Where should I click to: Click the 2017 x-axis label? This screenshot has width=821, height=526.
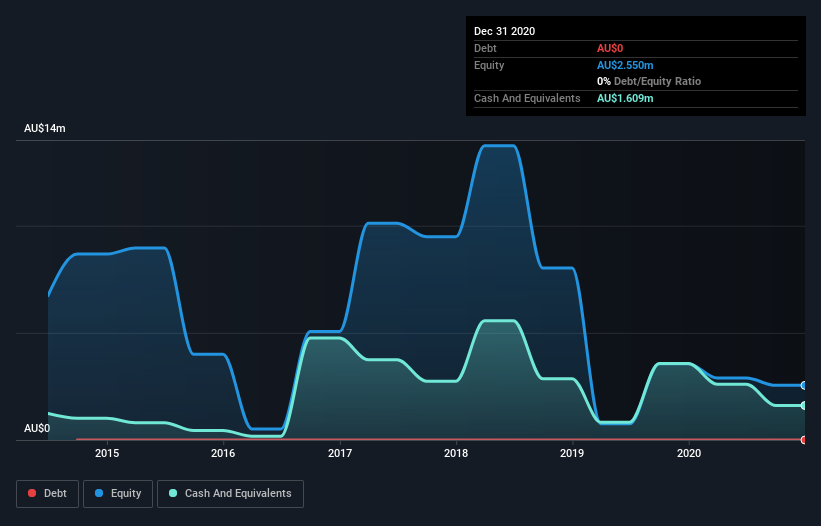coord(340,453)
